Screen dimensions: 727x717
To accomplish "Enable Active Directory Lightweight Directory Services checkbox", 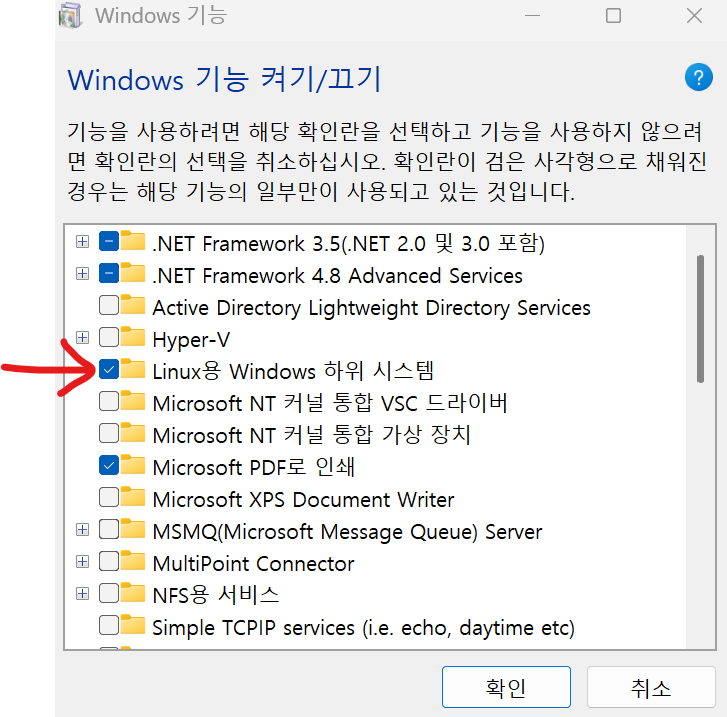I will 109,305.
